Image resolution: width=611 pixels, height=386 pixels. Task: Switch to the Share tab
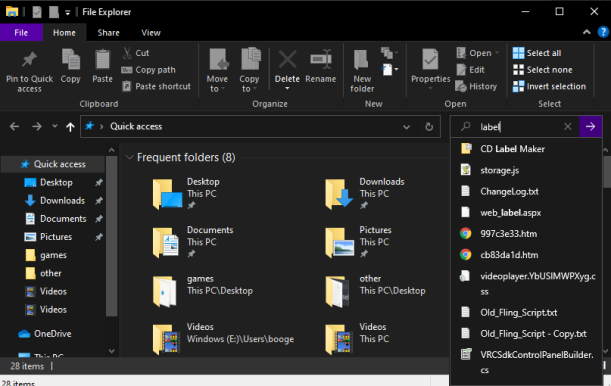coord(108,33)
